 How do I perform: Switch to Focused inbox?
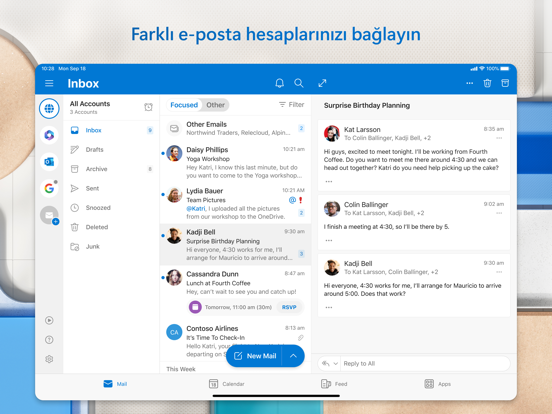[x=184, y=105]
